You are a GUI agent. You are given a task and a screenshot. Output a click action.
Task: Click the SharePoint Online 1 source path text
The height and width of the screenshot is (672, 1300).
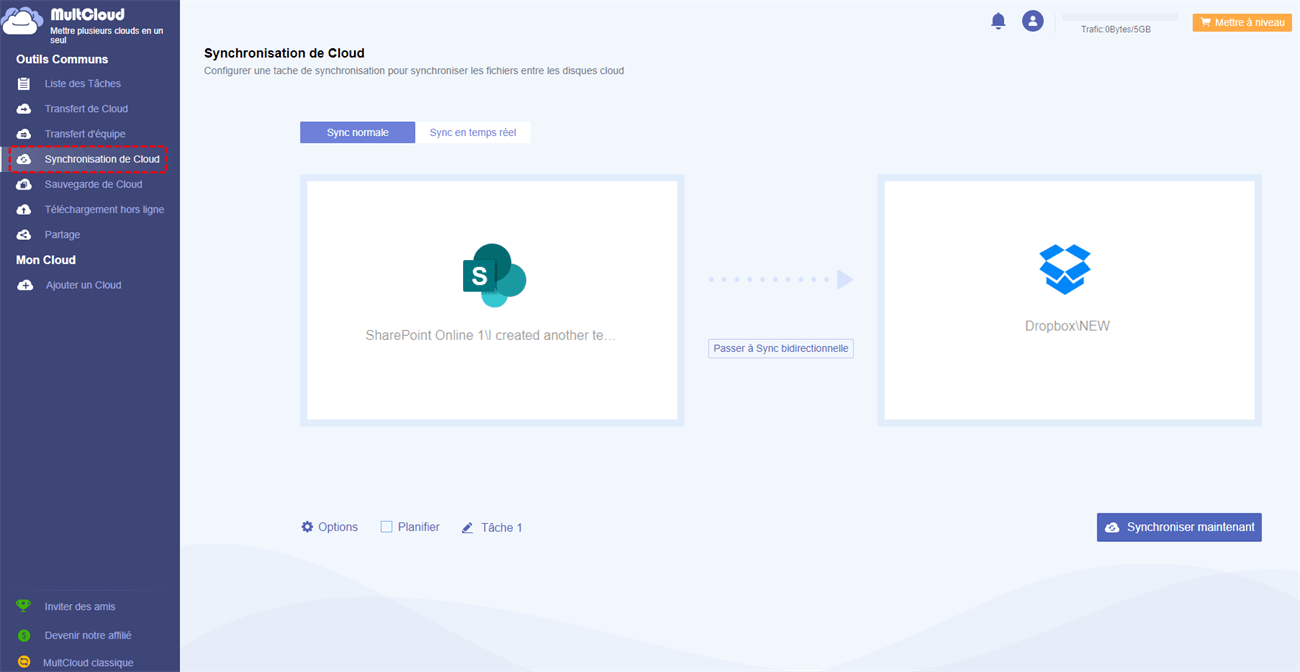(x=491, y=336)
